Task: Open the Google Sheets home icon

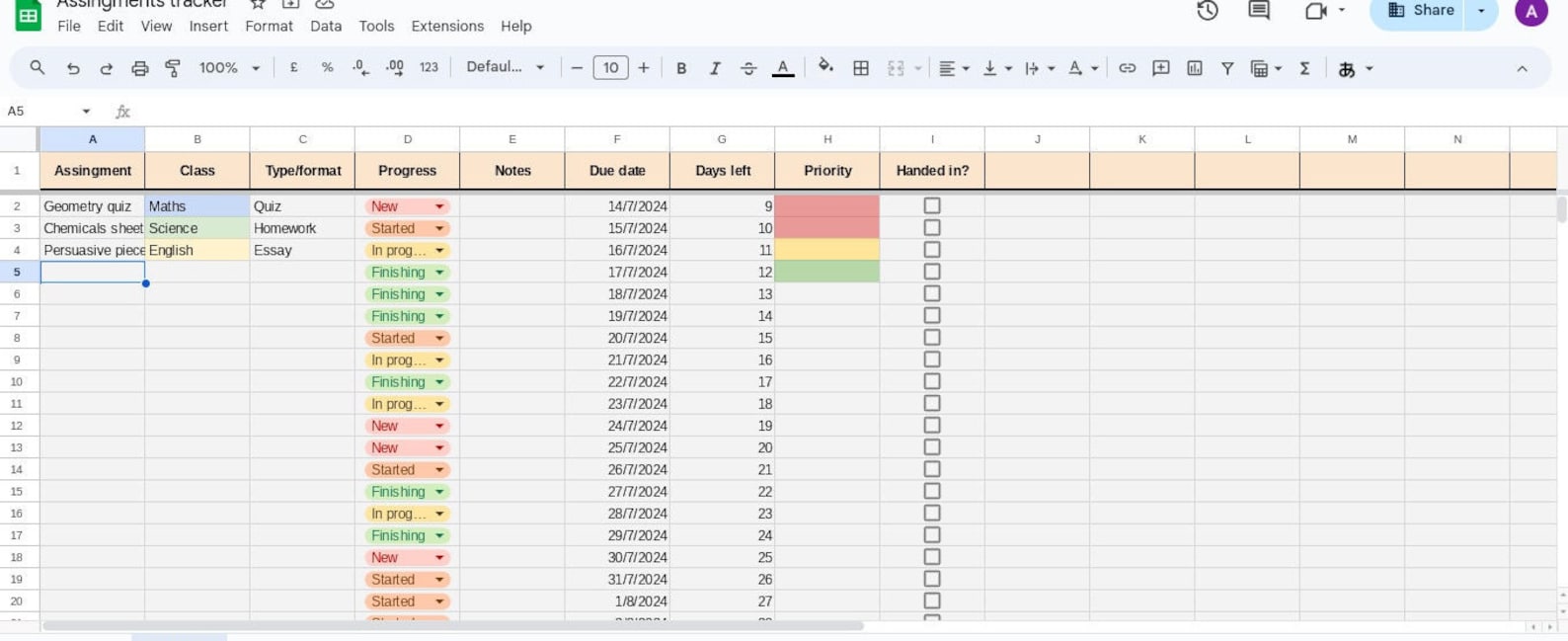Action: tap(28, 14)
